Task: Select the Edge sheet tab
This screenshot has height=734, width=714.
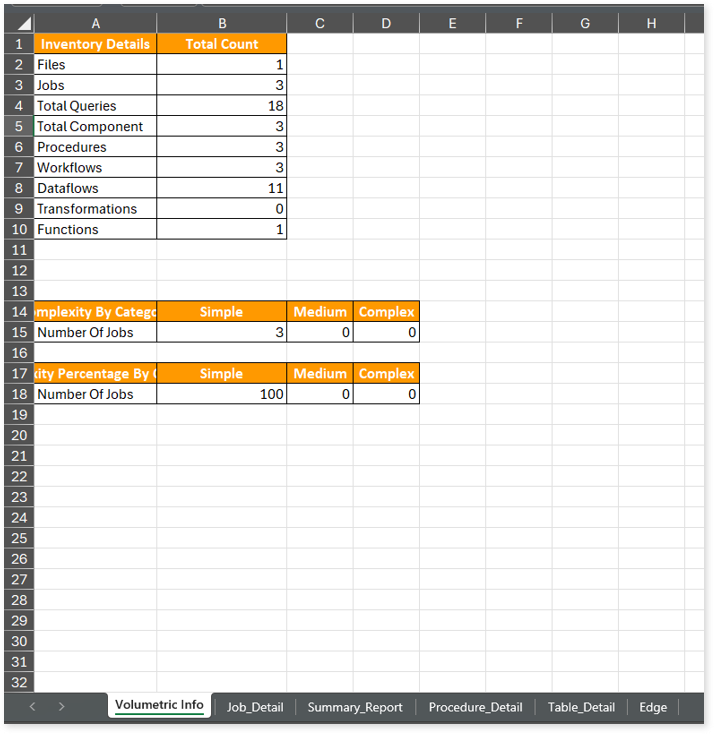Action: 653,707
